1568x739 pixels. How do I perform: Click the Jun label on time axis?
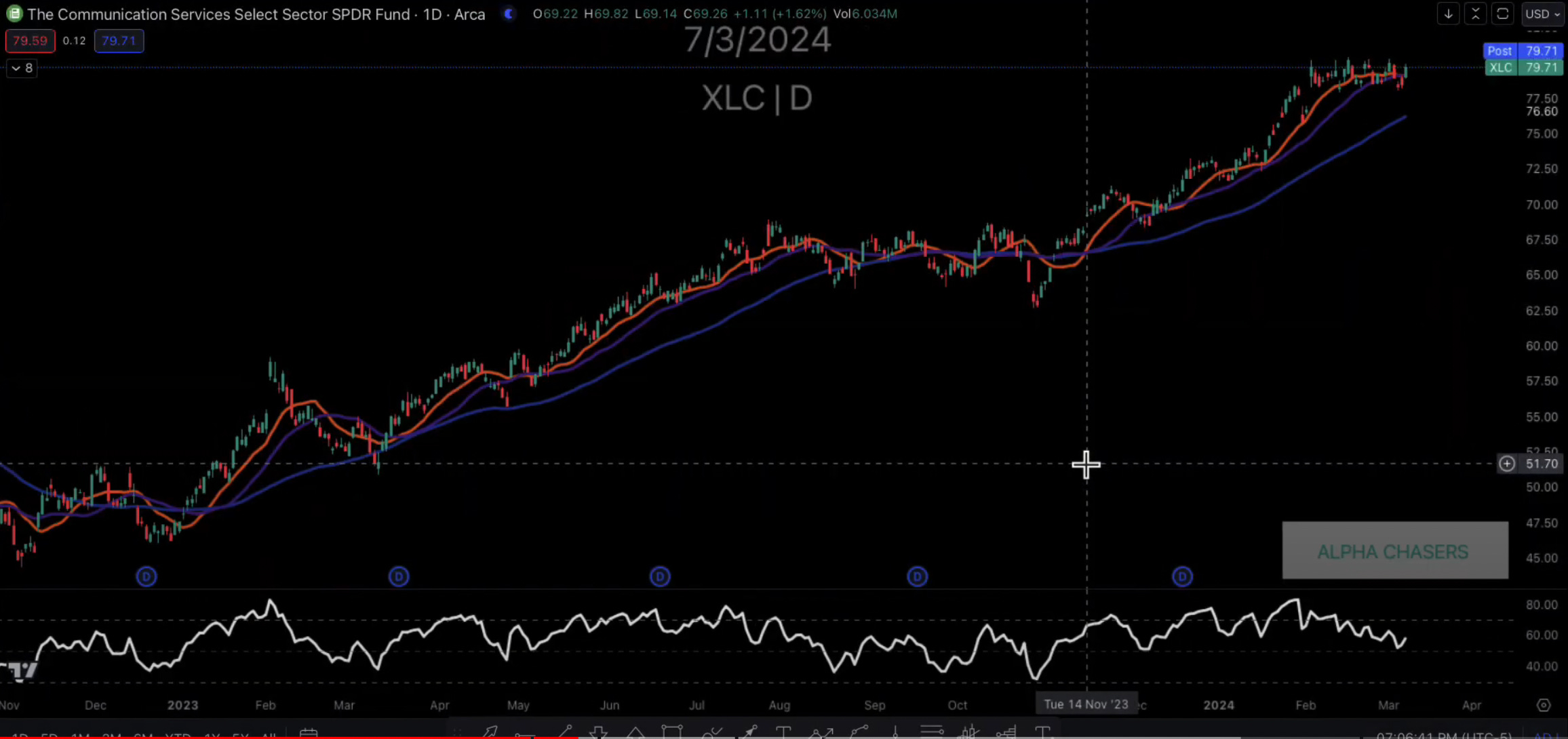tap(610, 705)
